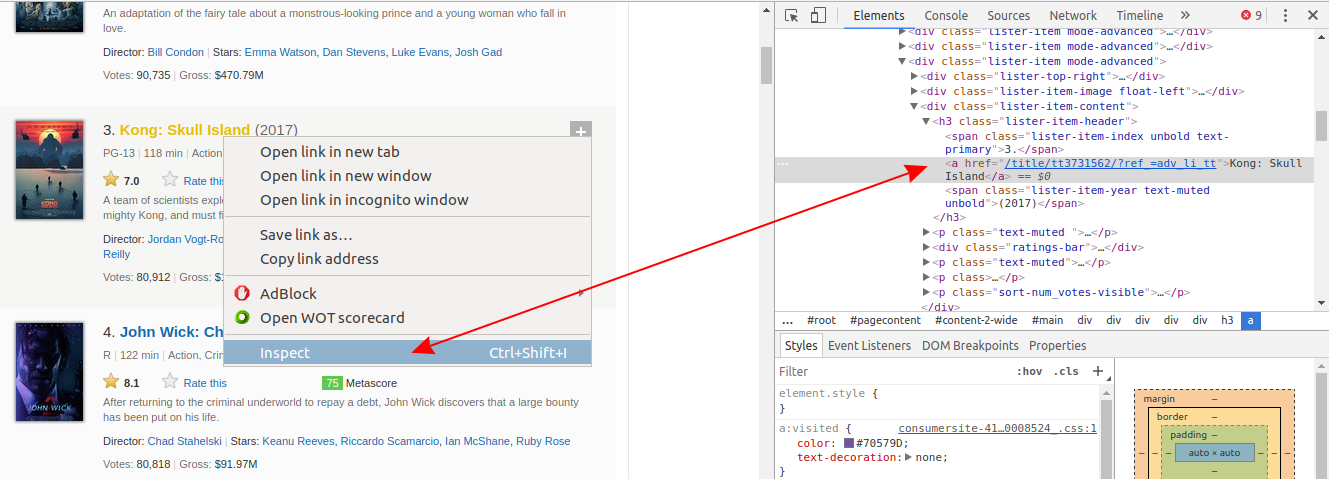Screen dimensions: 1329x479
Task: Open the Event Listeners tab
Action: [869, 345]
